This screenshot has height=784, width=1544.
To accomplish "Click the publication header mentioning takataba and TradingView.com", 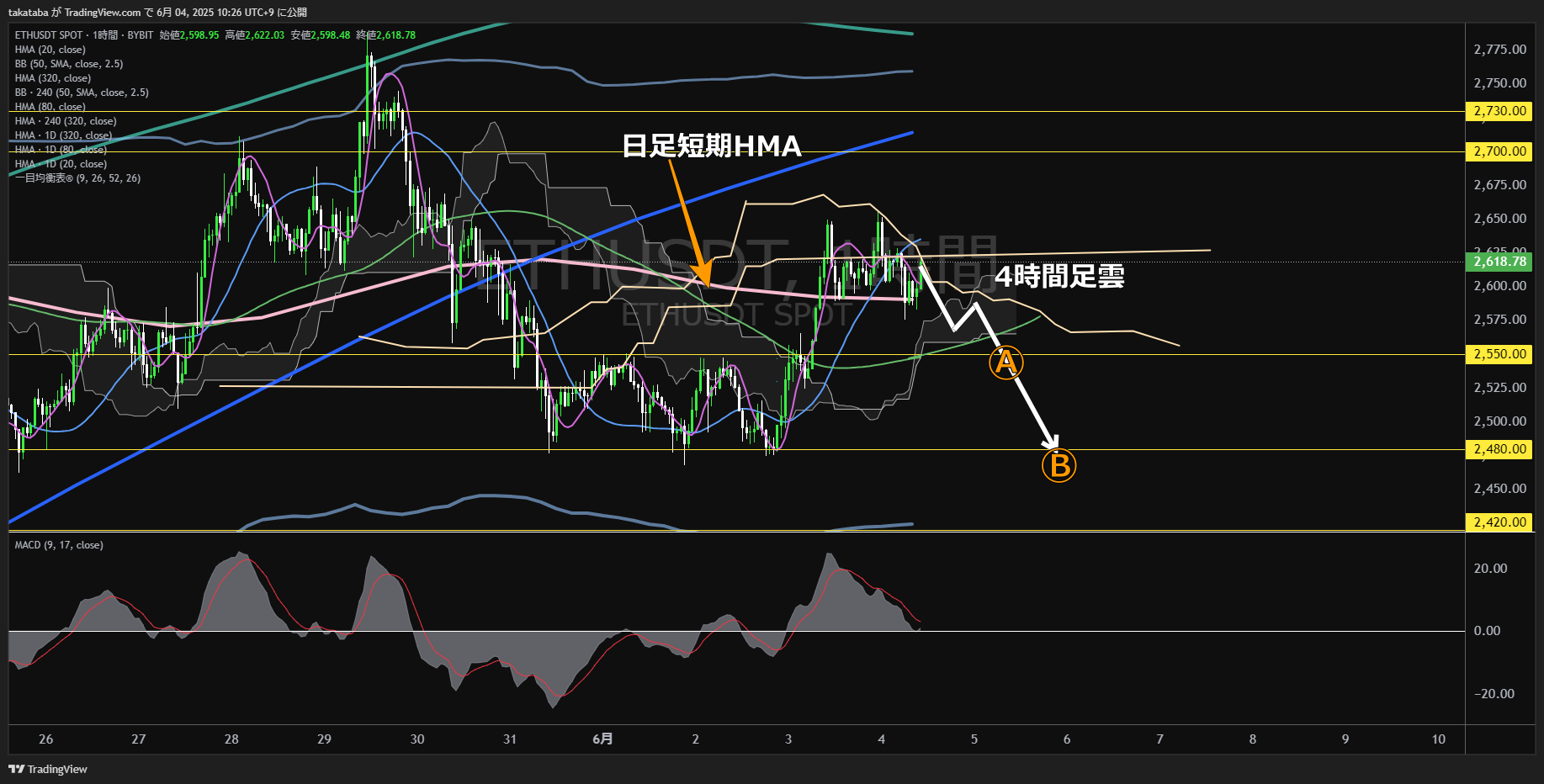I will [157, 12].
